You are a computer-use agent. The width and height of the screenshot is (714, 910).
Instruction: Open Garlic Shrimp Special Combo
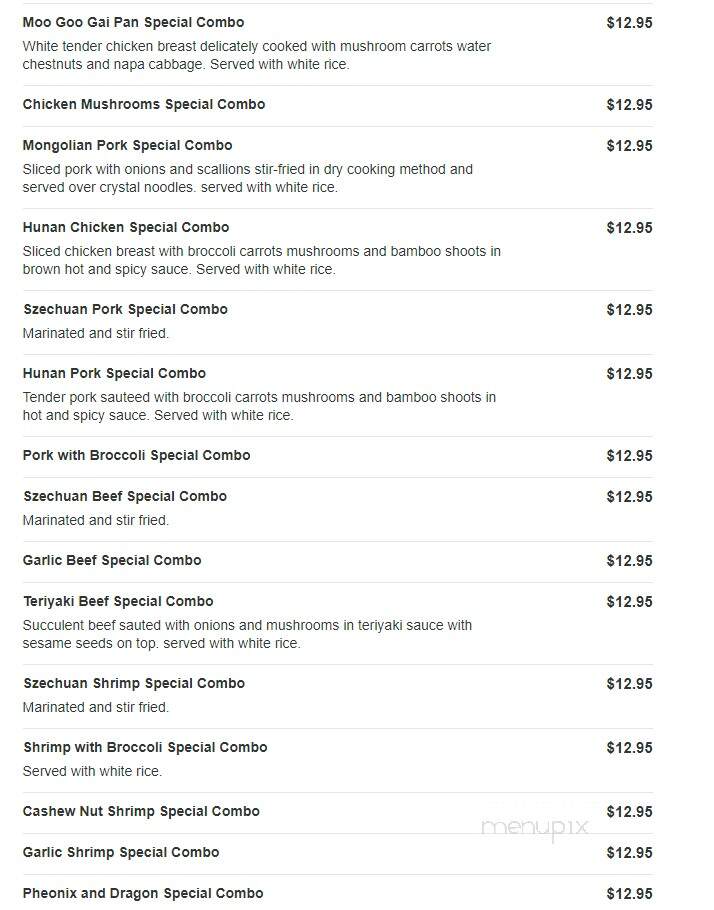click(x=121, y=853)
